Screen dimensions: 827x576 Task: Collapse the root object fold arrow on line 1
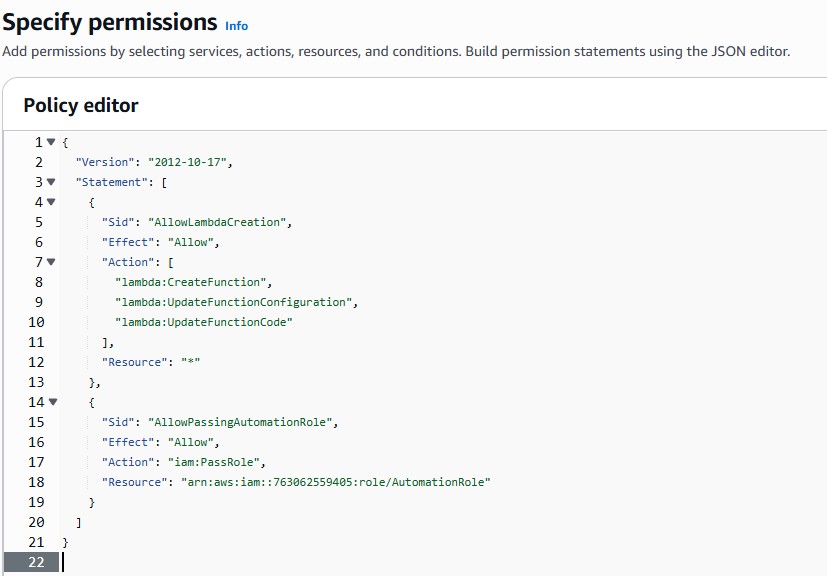(x=51, y=142)
